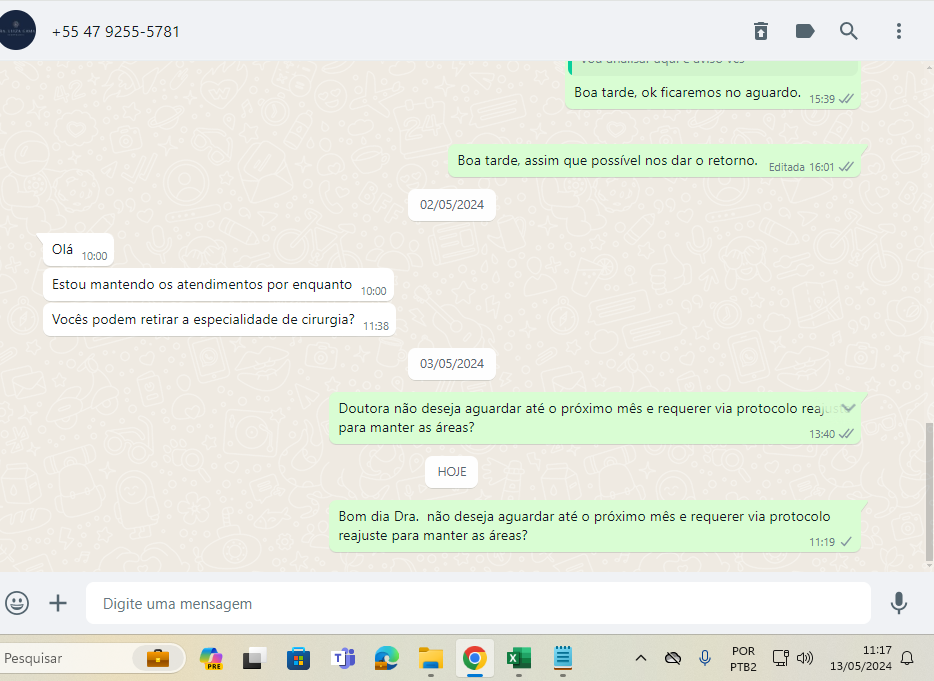
Task: Click the chat scrollbar thumb
Action: click(x=929, y=492)
